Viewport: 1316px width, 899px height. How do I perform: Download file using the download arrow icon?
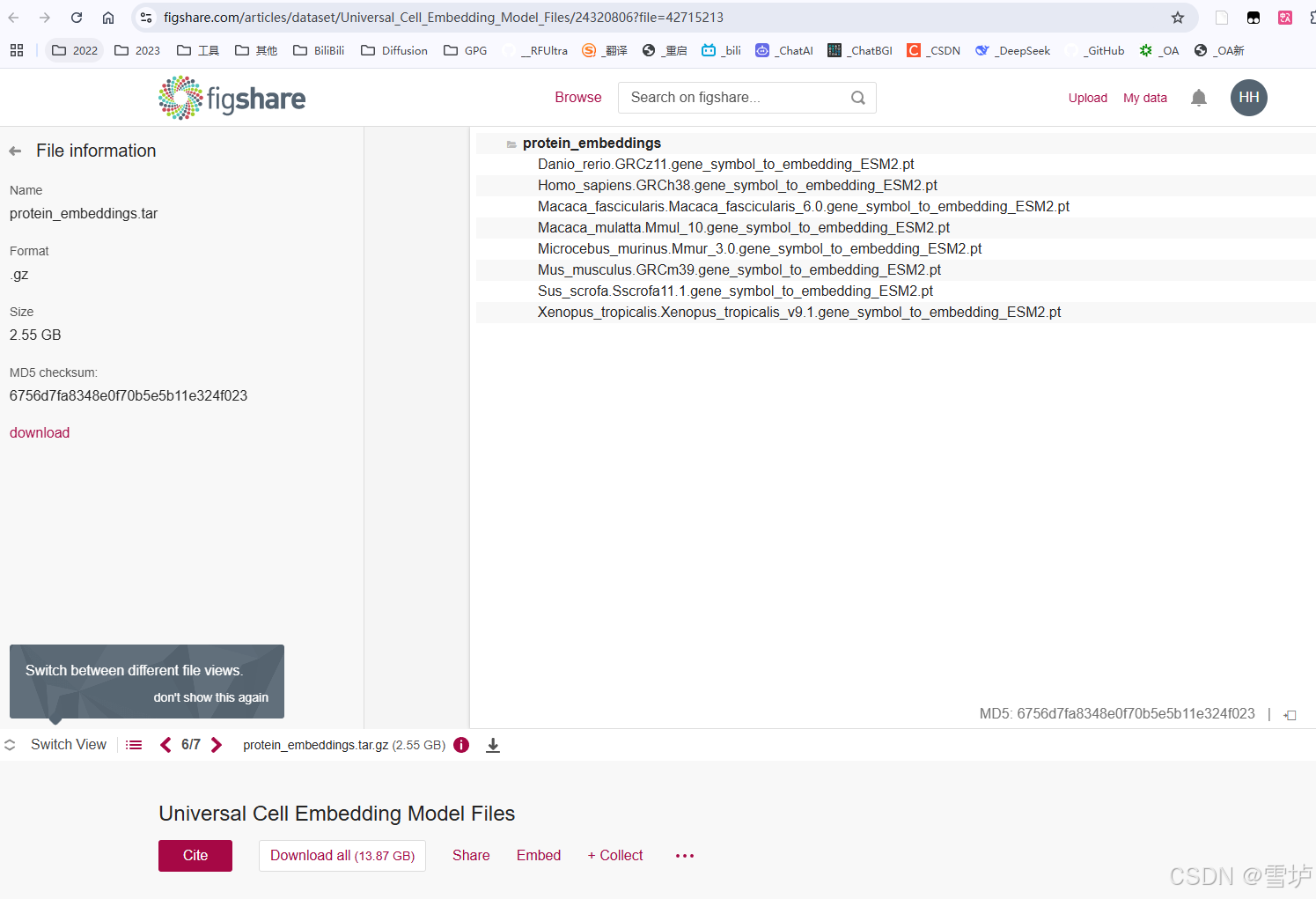[493, 746]
